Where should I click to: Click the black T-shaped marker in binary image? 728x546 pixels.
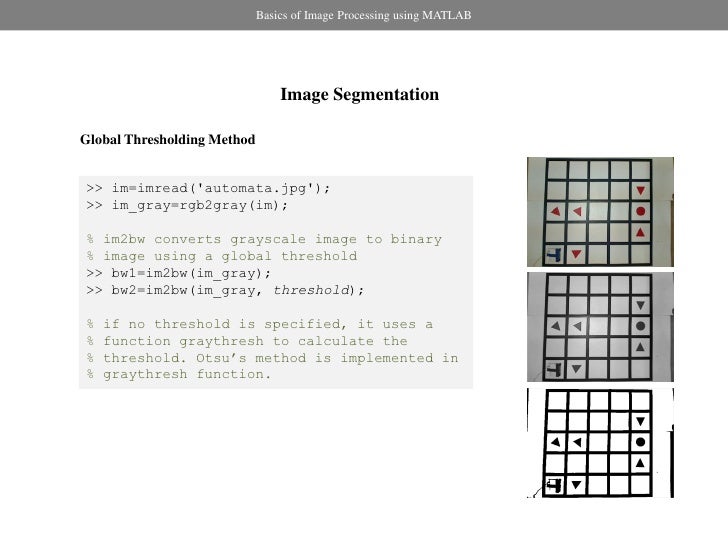click(554, 485)
